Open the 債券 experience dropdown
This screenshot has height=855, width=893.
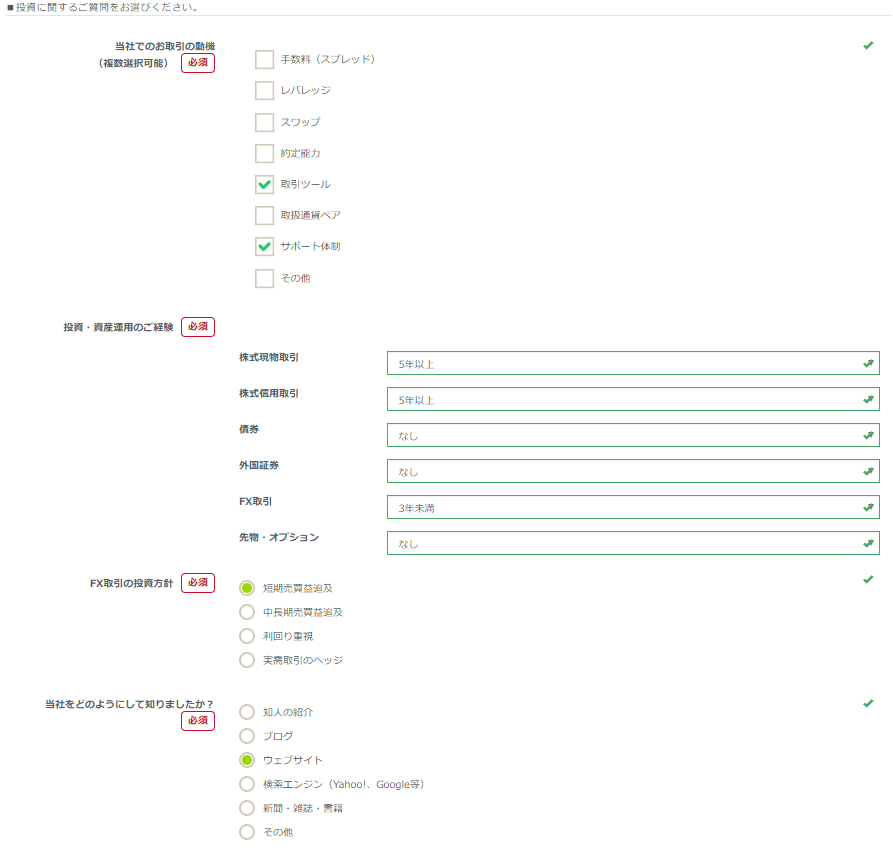632,436
